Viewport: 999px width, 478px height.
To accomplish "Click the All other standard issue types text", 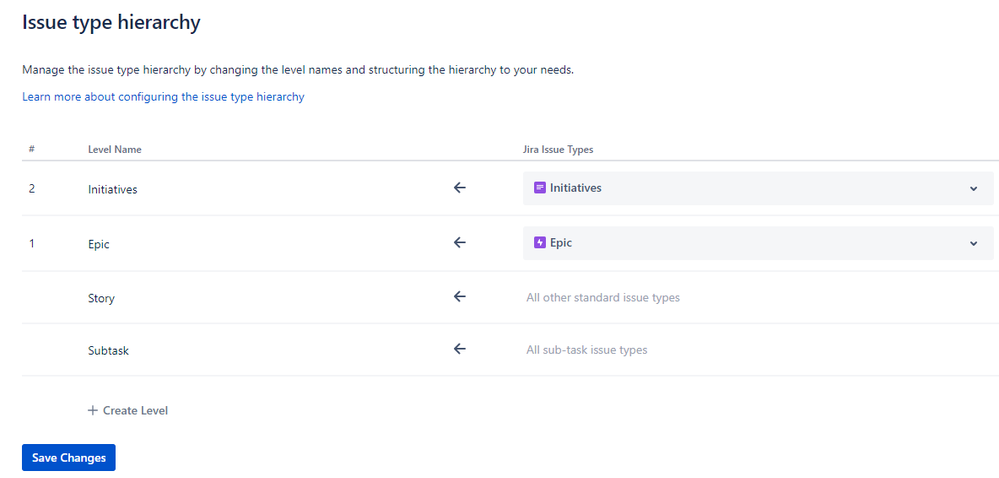I will (x=603, y=298).
